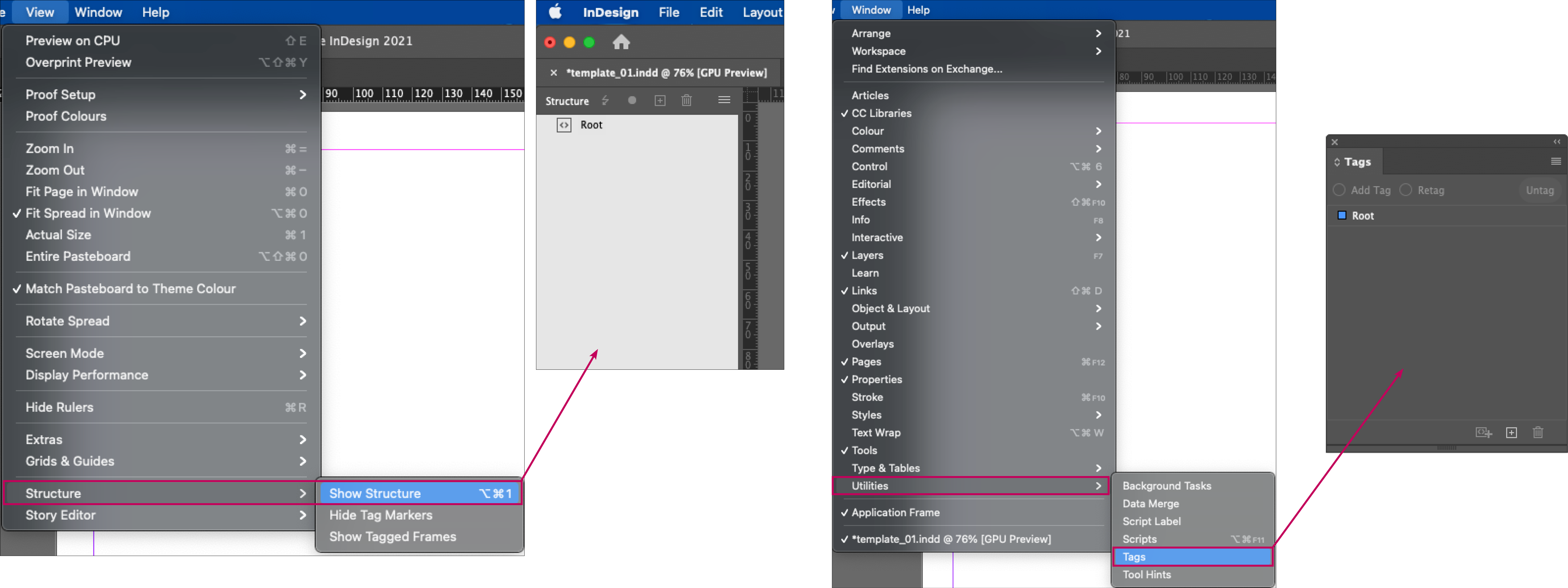
Task: Collapse the Tags panel using the double chevron
Action: (x=1556, y=142)
